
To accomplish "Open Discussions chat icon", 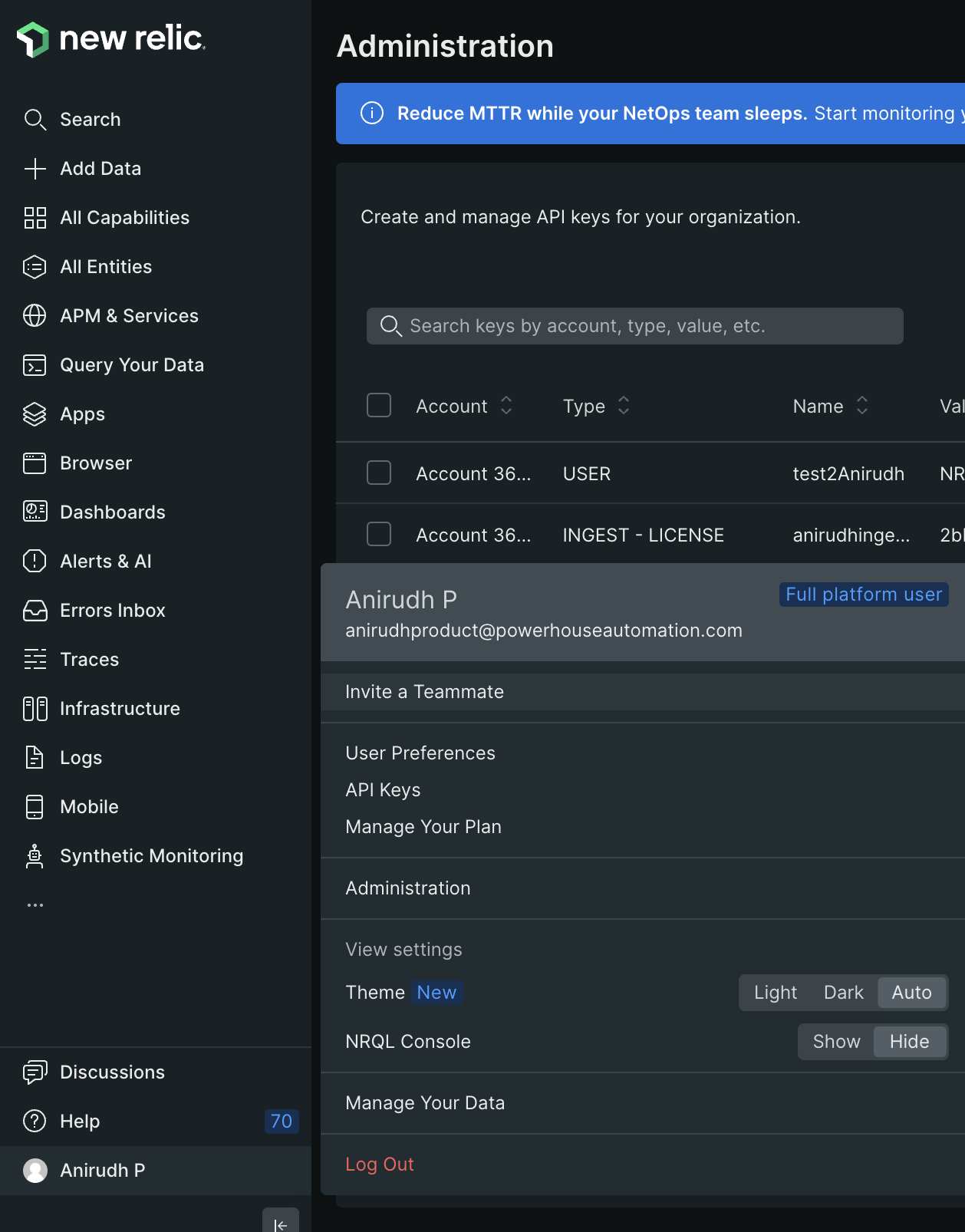I will [35, 1072].
